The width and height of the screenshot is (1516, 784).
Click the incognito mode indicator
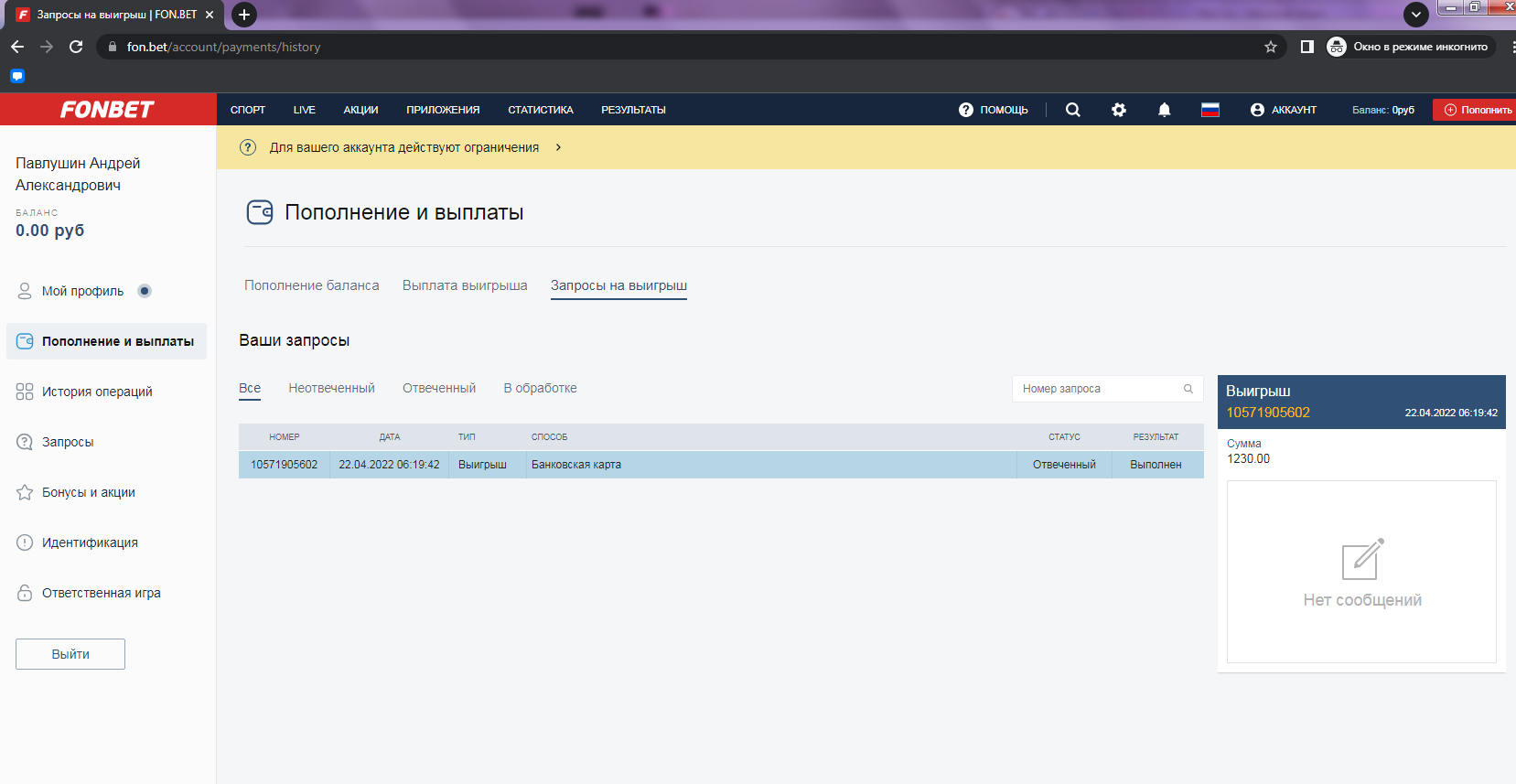point(1409,47)
